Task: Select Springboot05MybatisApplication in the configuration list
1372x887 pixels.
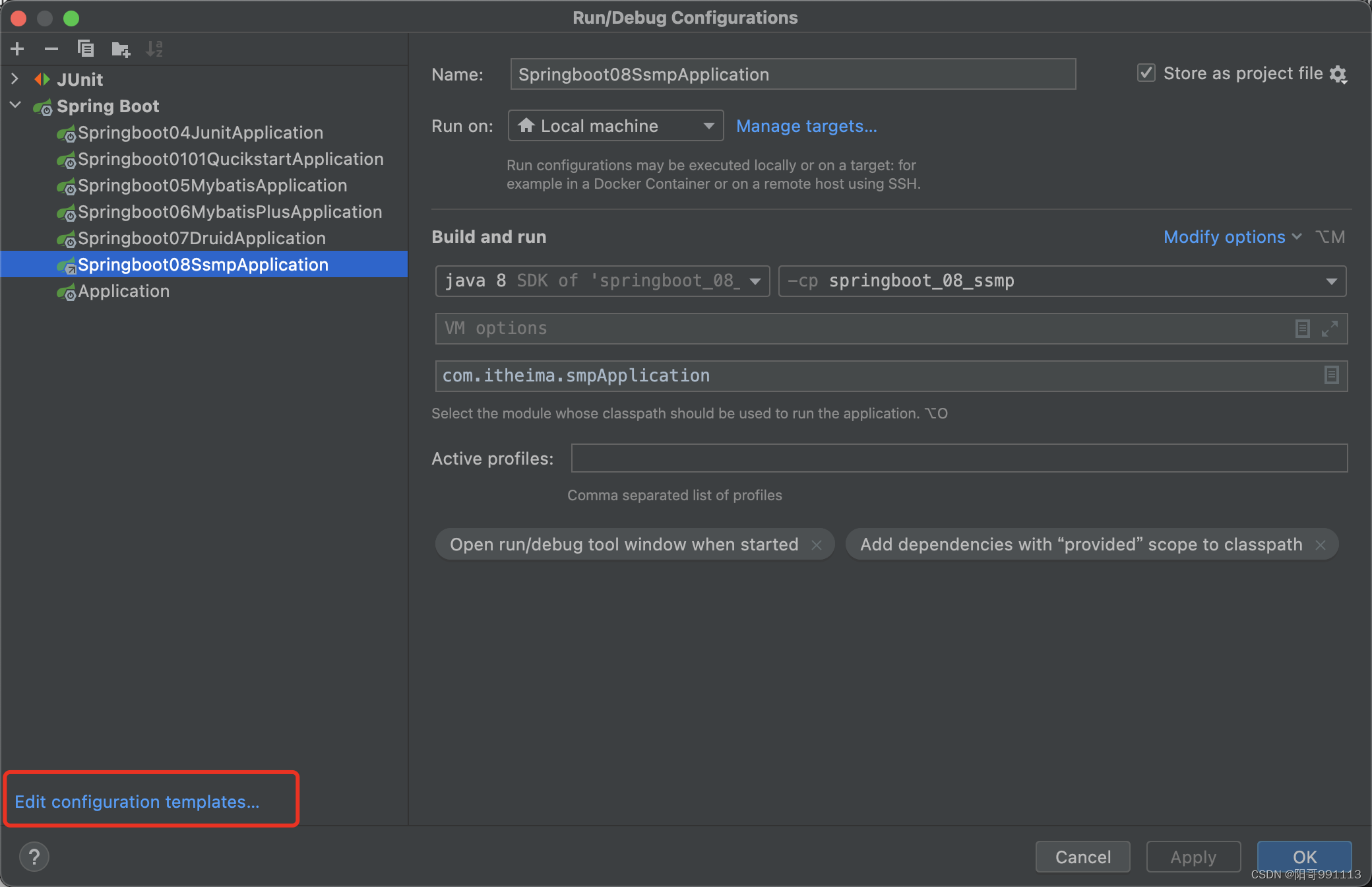Action: pyautogui.click(x=212, y=185)
